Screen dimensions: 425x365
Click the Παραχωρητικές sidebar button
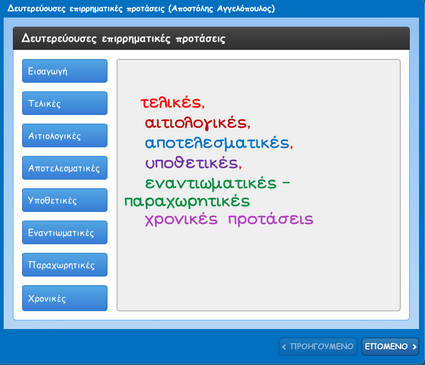[65, 265]
